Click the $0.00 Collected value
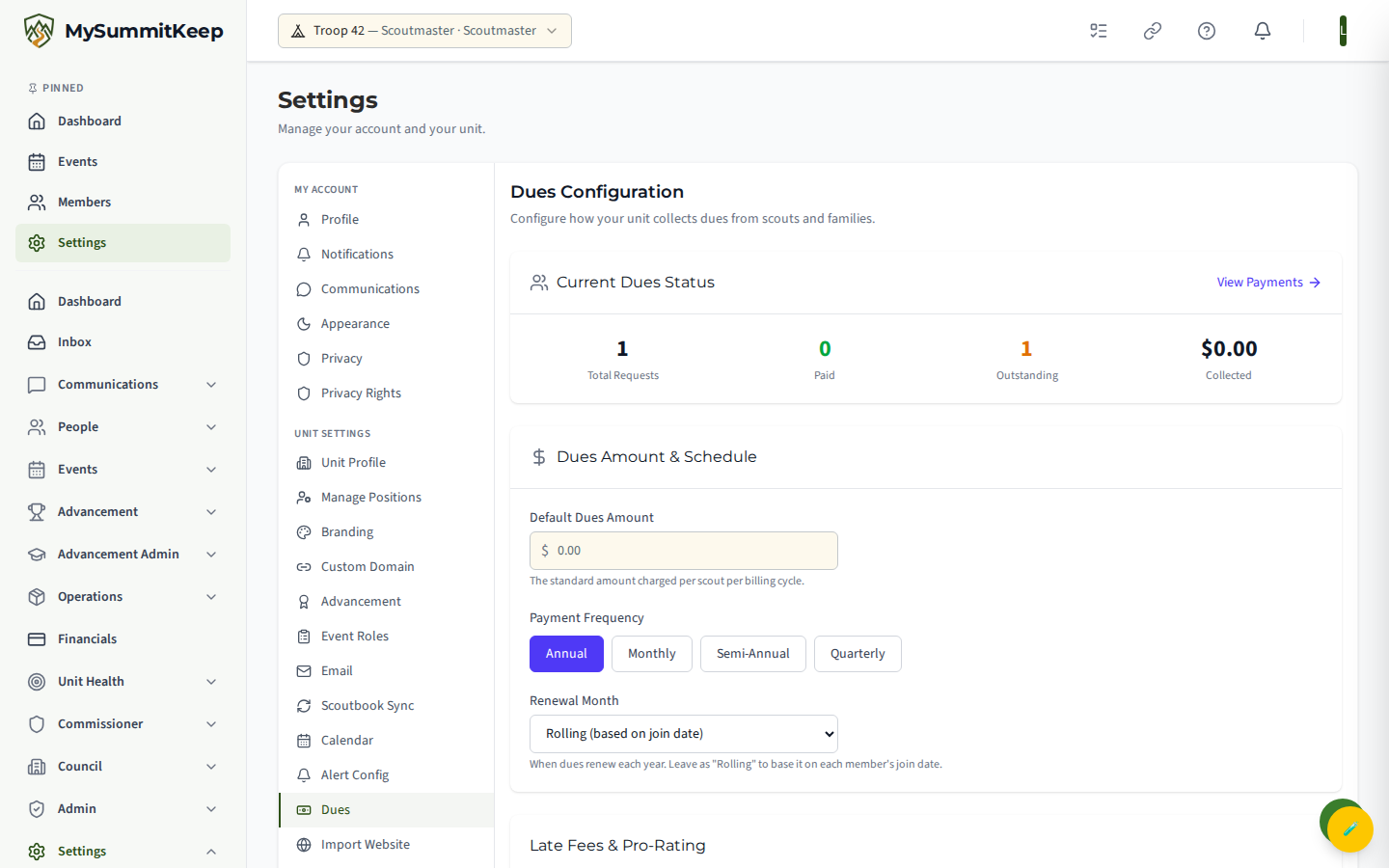Viewport: 1389px width, 868px height. (1229, 348)
